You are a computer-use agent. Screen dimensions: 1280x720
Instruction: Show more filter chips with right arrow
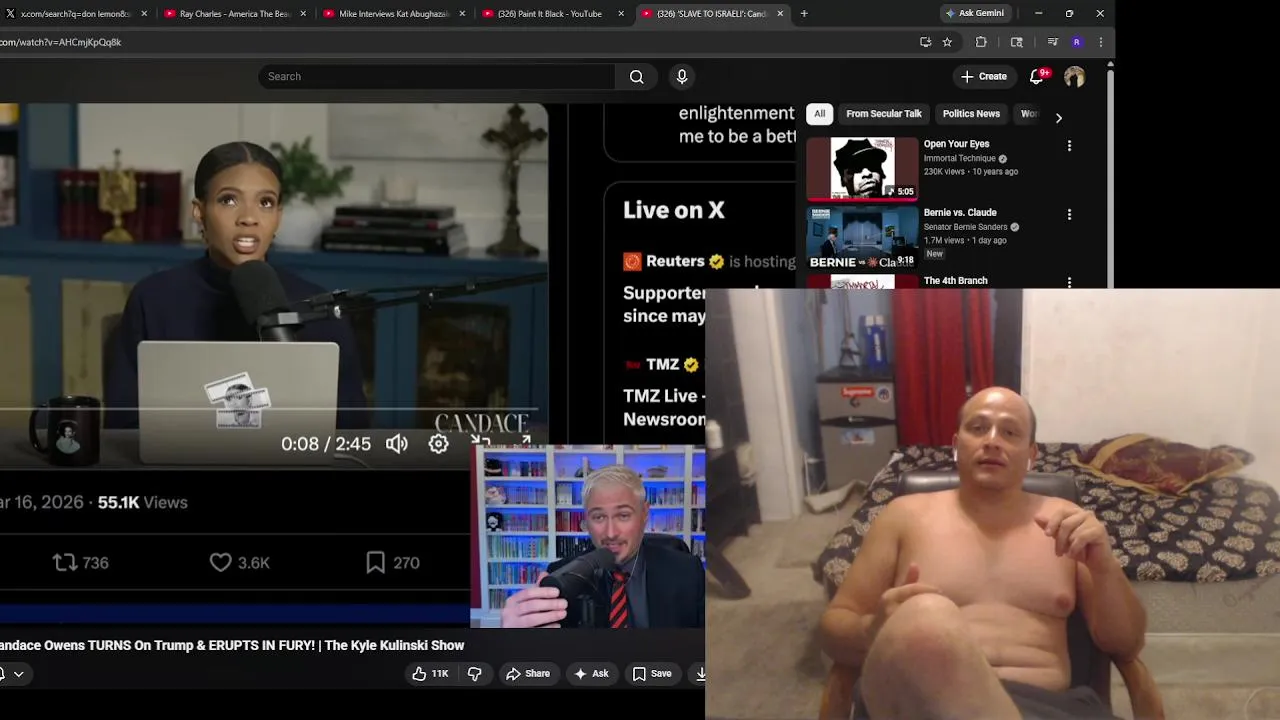(x=1058, y=118)
